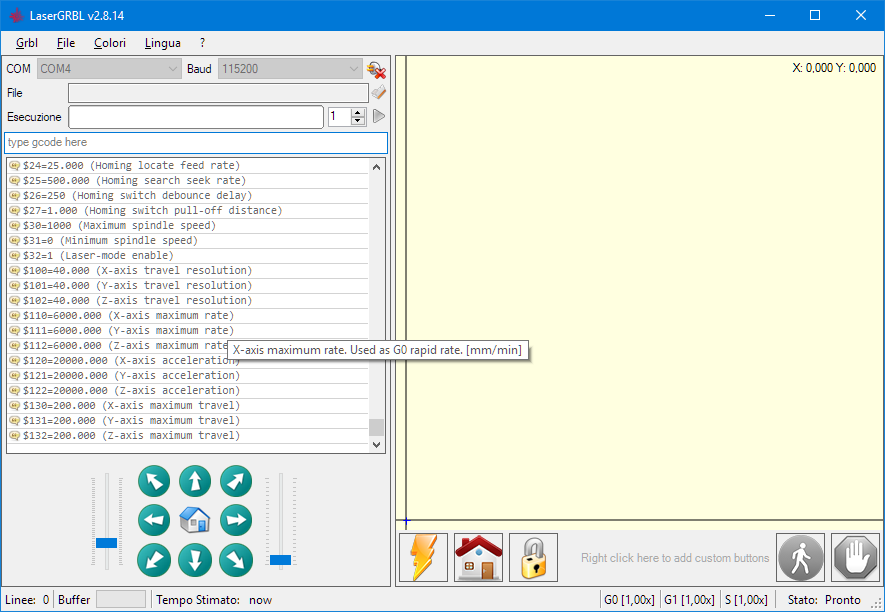885x612 pixels.
Task: Select the $27=1.000 Homing switch pull-off row
Action: click(x=188, y=211)
